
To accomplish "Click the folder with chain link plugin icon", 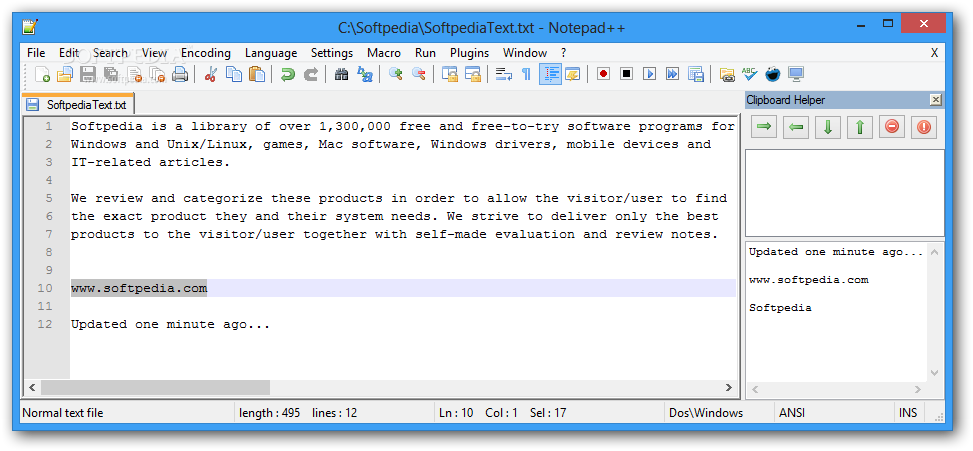I will tap(727, 74).
